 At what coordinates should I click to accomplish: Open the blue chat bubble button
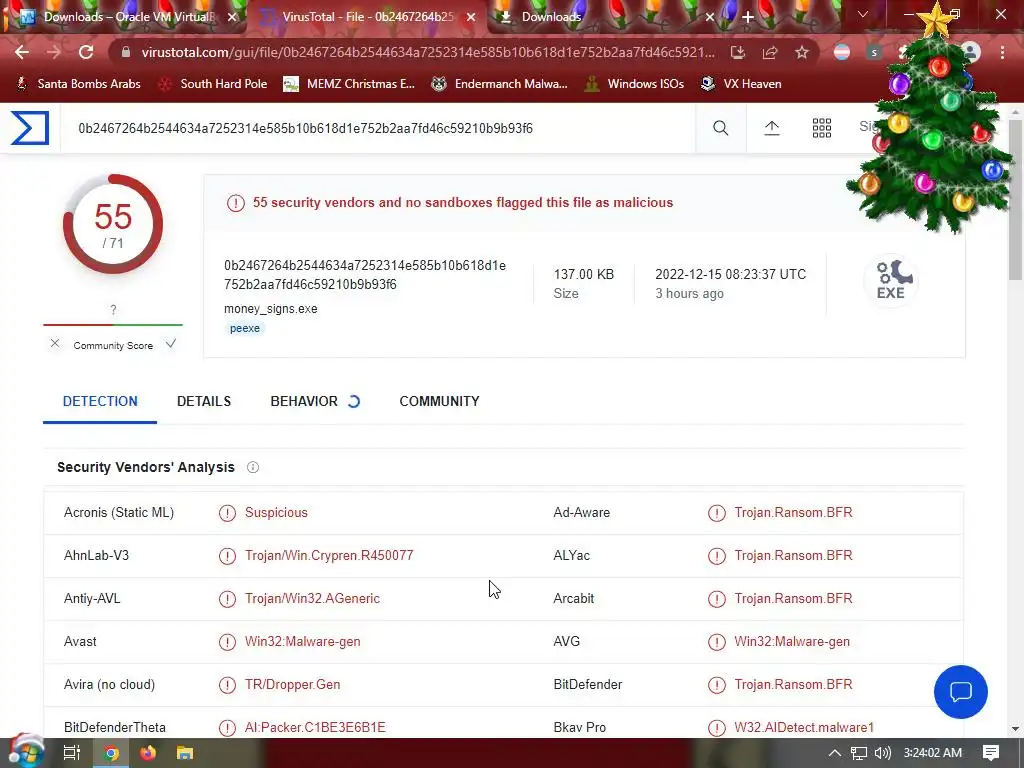pos(961,692)
